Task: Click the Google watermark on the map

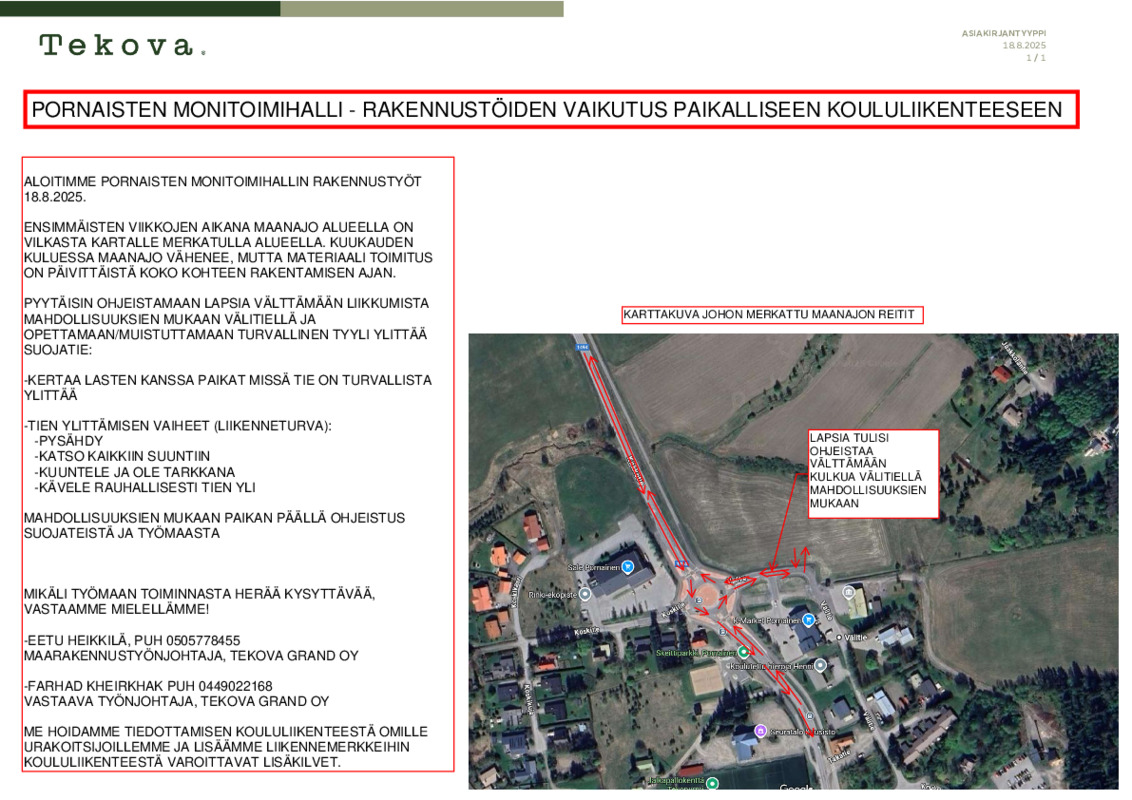Action: point(796,786)
